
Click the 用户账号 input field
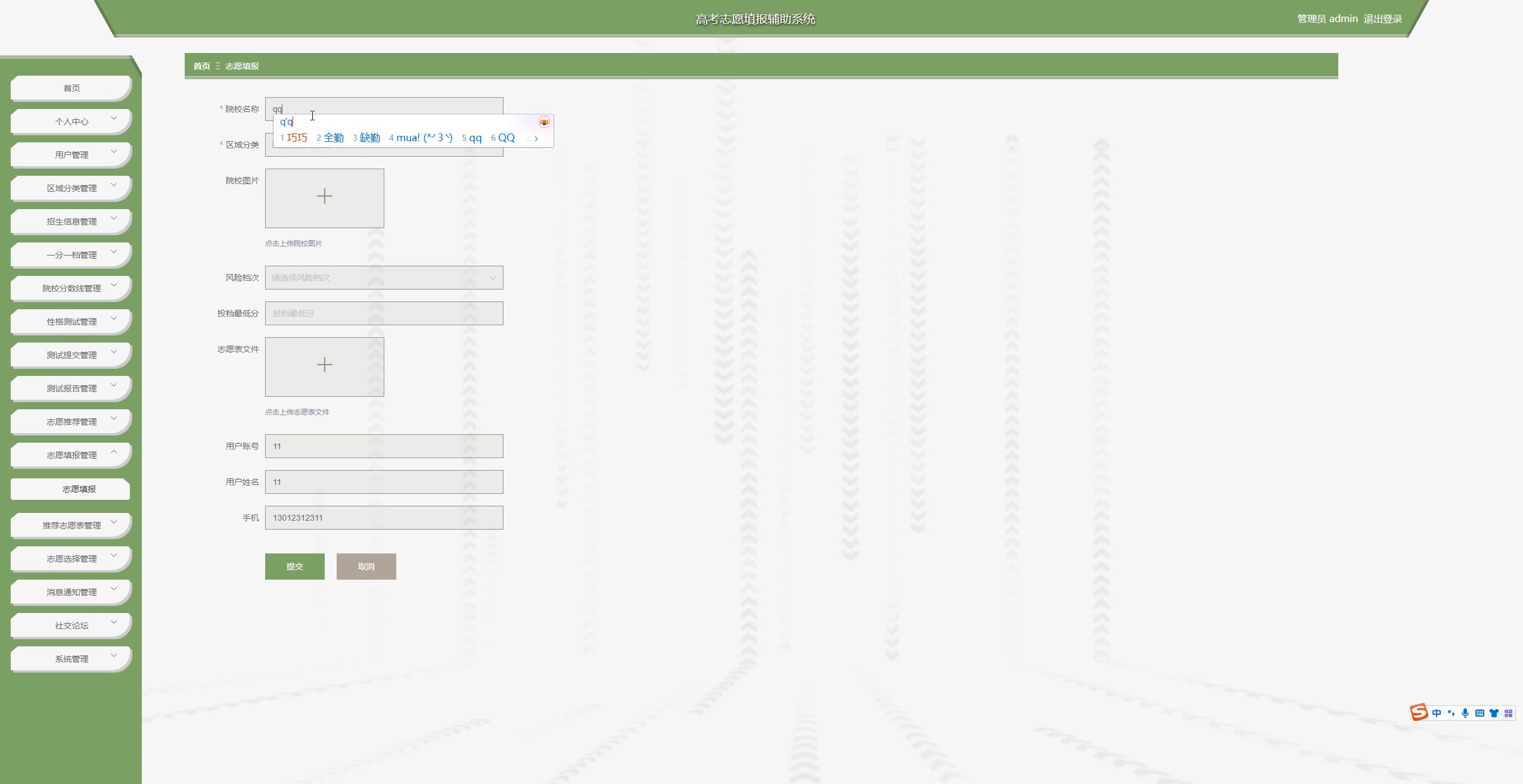384,446
